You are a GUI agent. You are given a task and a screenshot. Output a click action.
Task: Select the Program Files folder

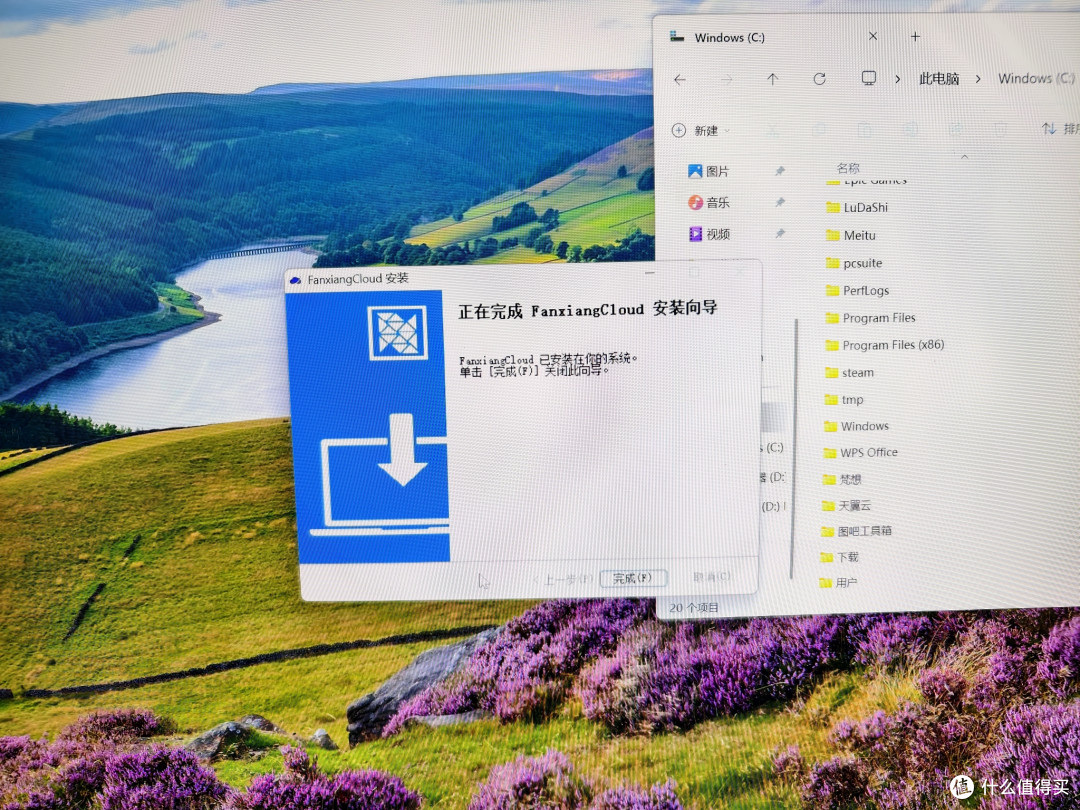click(870, 318)
